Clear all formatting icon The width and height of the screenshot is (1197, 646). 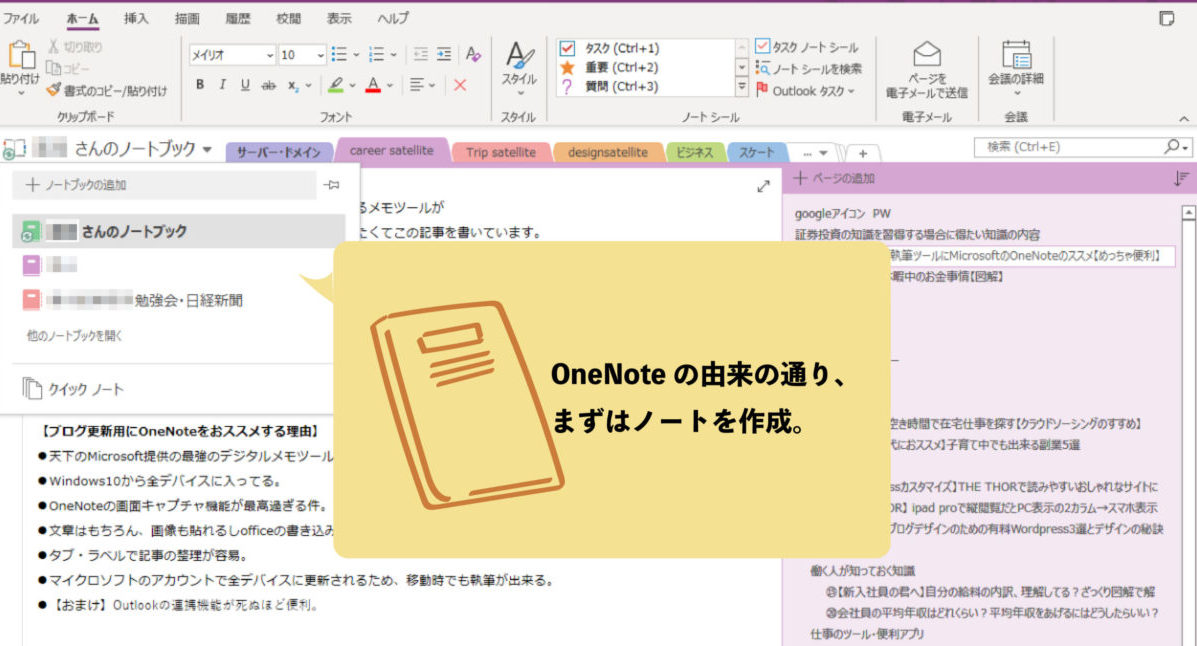pos(473,54)
